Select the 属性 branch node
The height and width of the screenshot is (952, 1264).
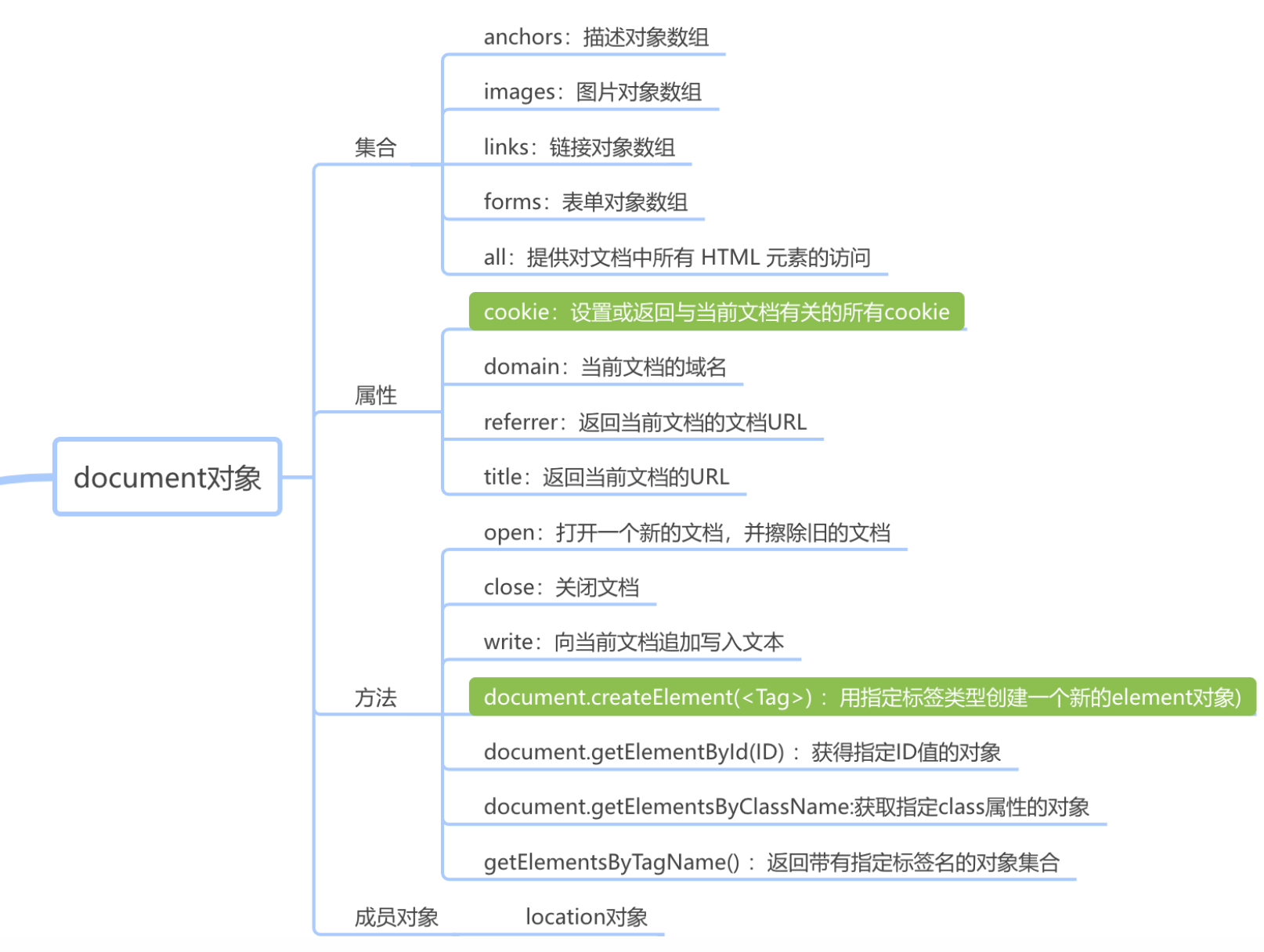coord(375,395)
